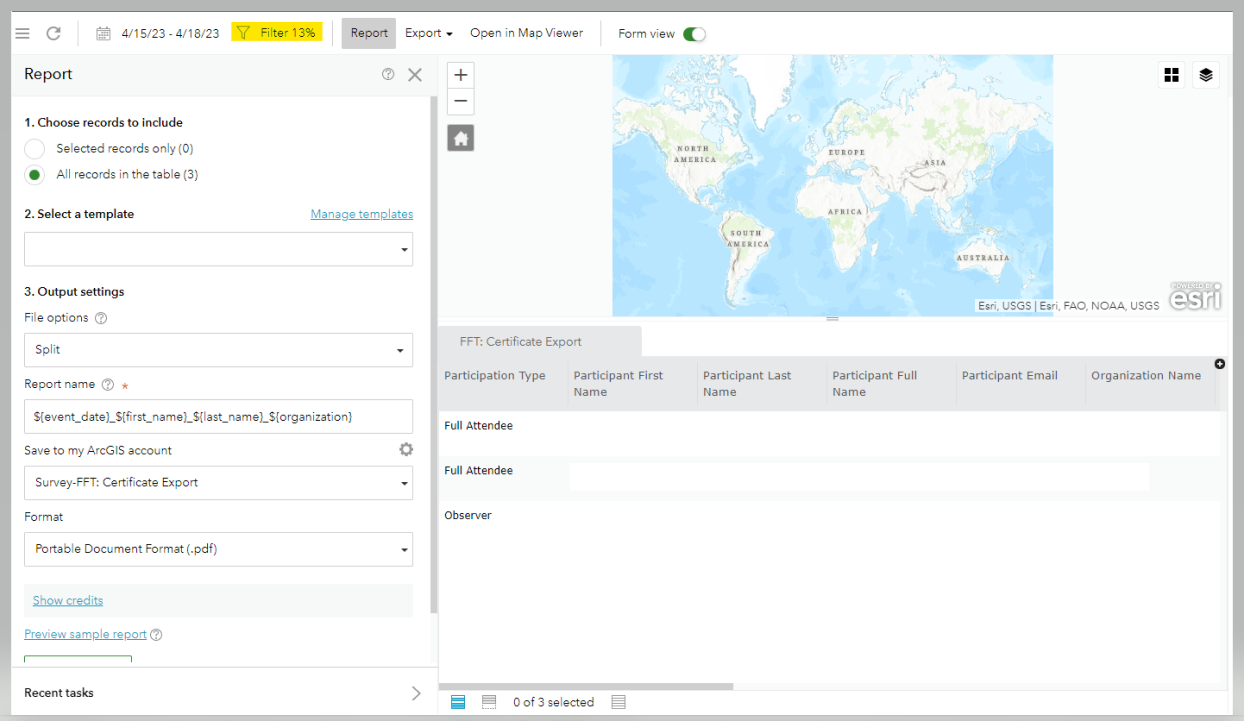Open the basemap gallery grid icon

[1171, 75]
